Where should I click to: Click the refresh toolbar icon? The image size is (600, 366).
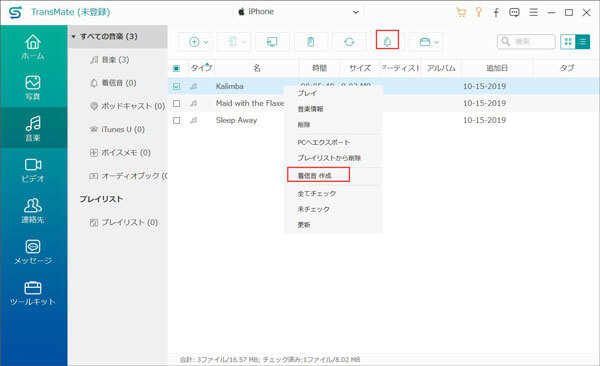[x=349, y=42]
